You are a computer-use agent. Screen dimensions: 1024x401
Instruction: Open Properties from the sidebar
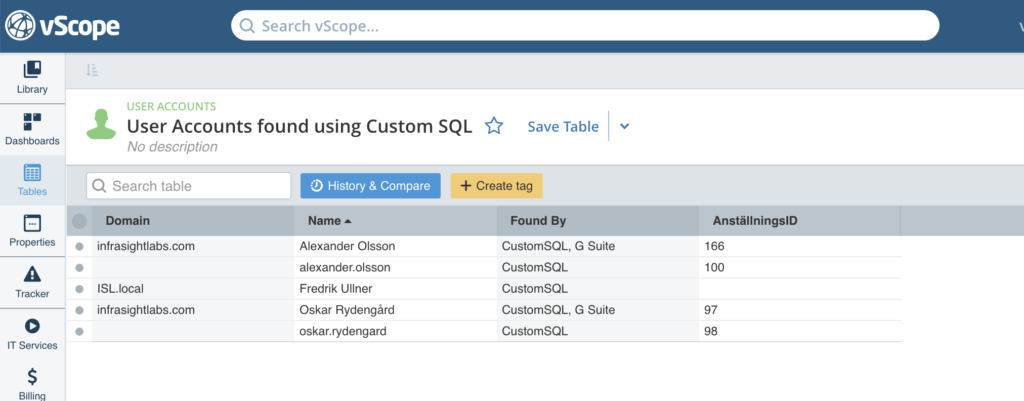[32, 231]
